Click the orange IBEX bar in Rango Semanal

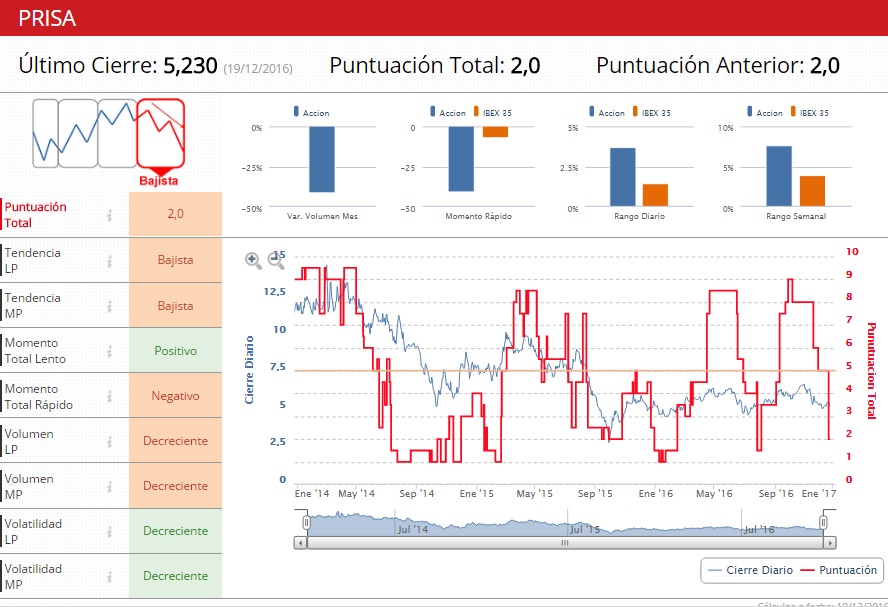(x=812, y=191)
